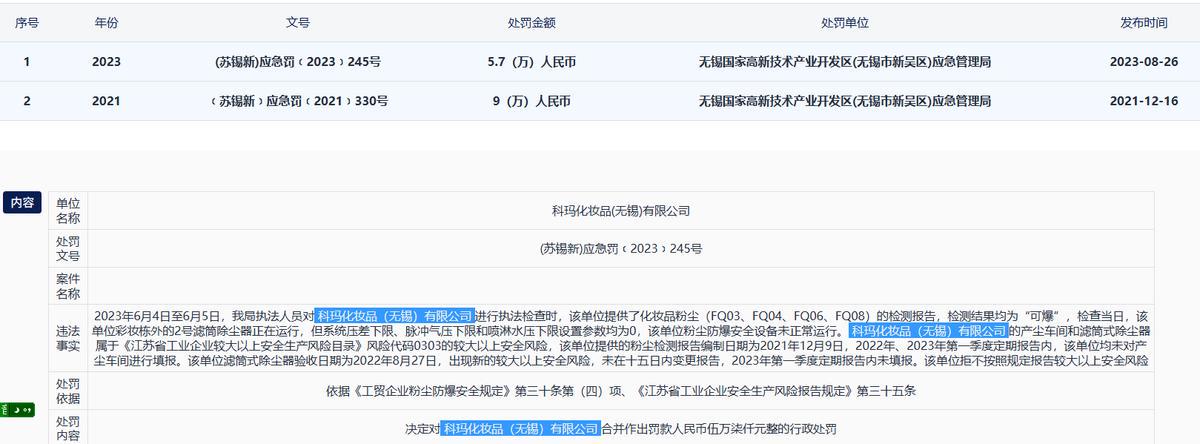Click the 发布时间 column header

[x=1143, y=22]
